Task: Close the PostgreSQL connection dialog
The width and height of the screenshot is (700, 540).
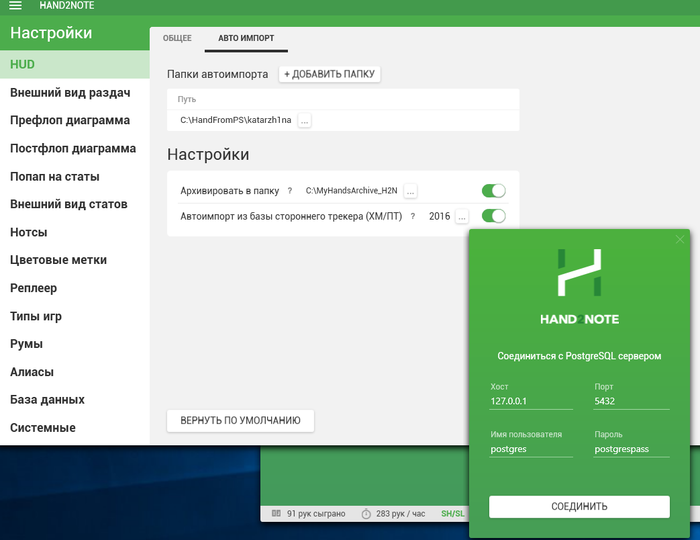Action: pos(679,240)
